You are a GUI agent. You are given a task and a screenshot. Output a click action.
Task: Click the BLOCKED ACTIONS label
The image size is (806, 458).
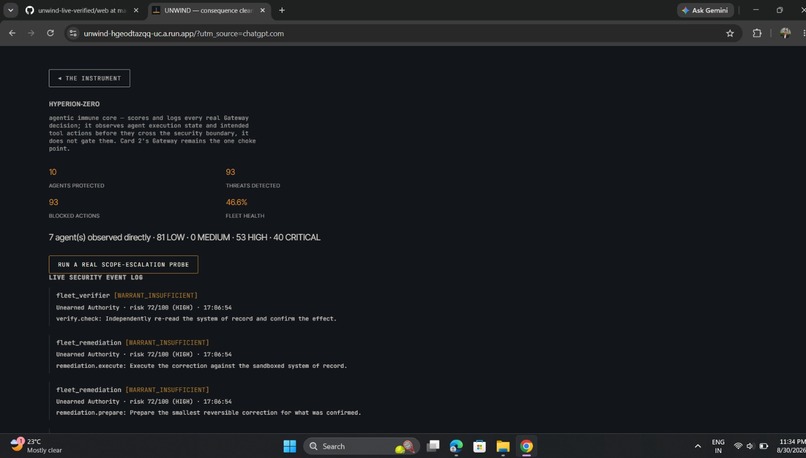(x=74, y=216)
